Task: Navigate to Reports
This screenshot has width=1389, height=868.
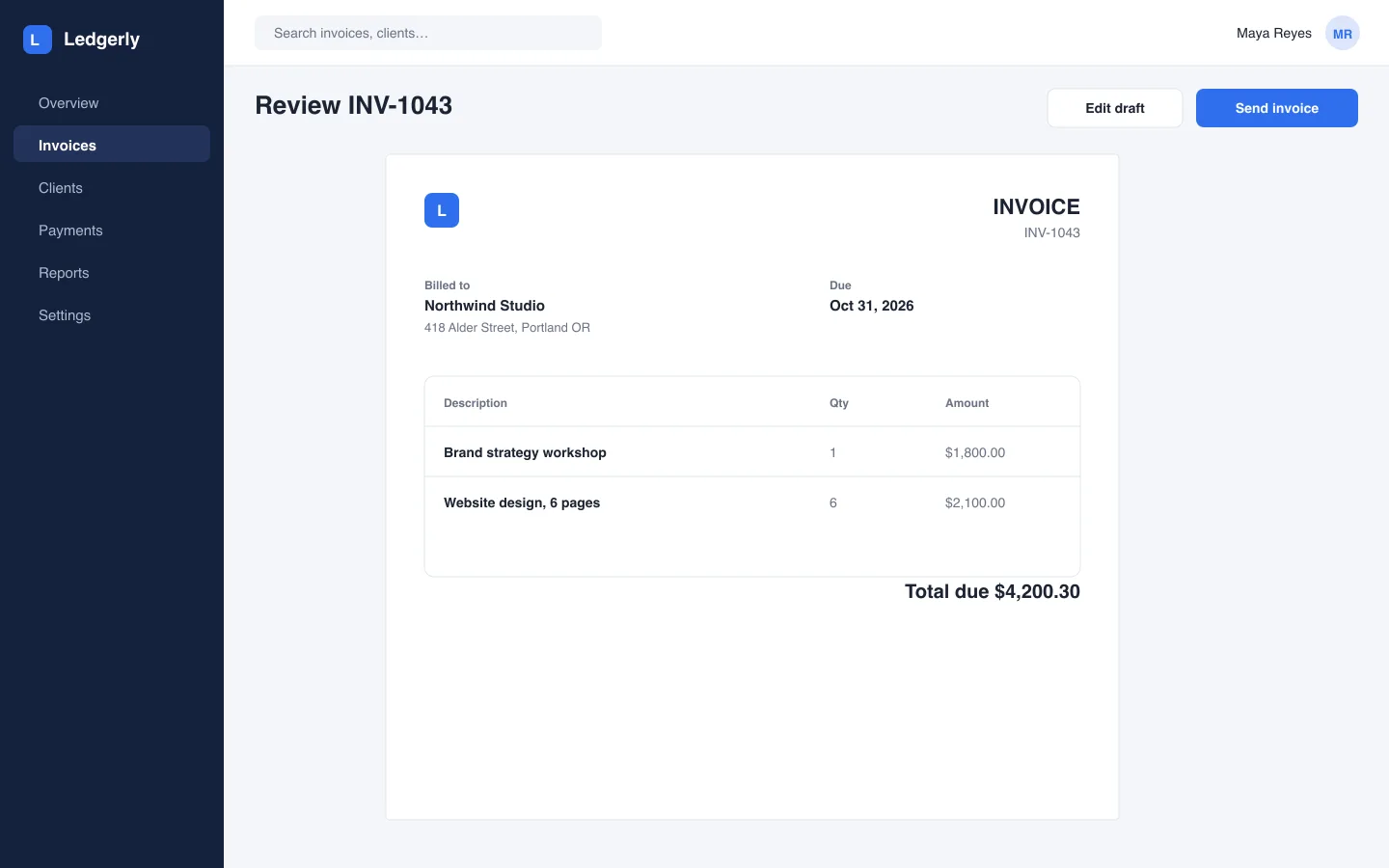Action: [112, 273]
